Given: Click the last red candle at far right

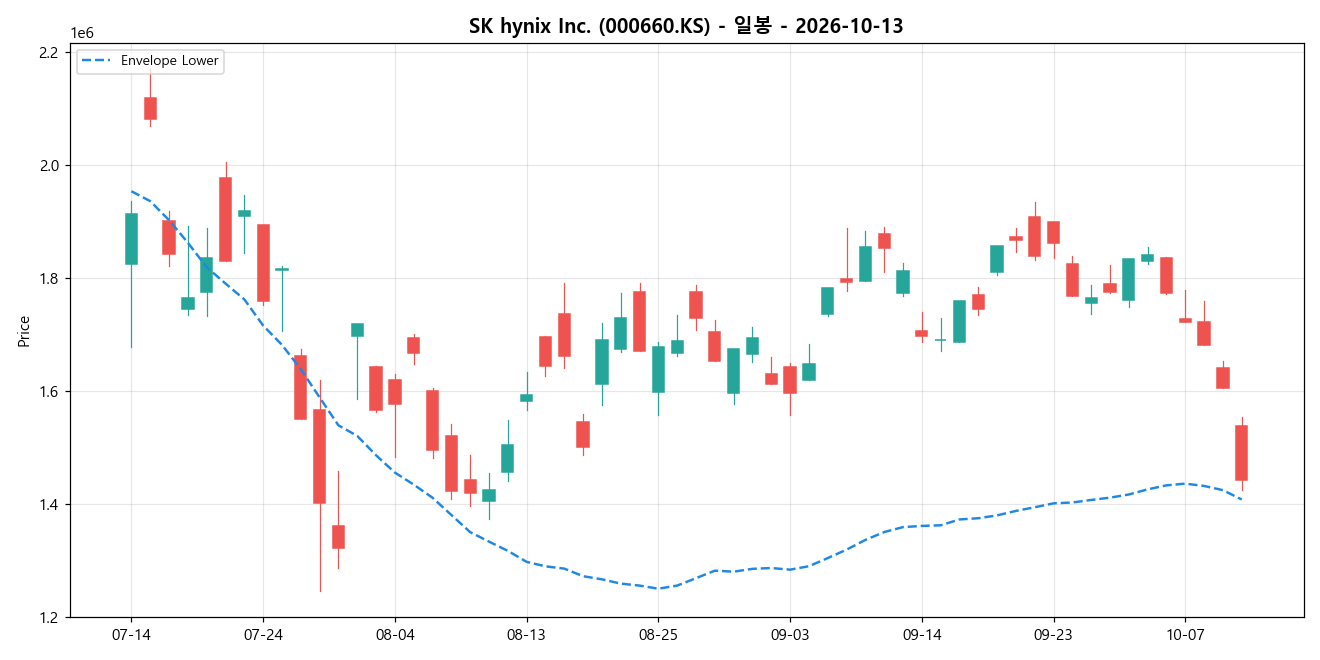Looking at the screenshot, I should pyautogui.click(x=1241, y=453).
